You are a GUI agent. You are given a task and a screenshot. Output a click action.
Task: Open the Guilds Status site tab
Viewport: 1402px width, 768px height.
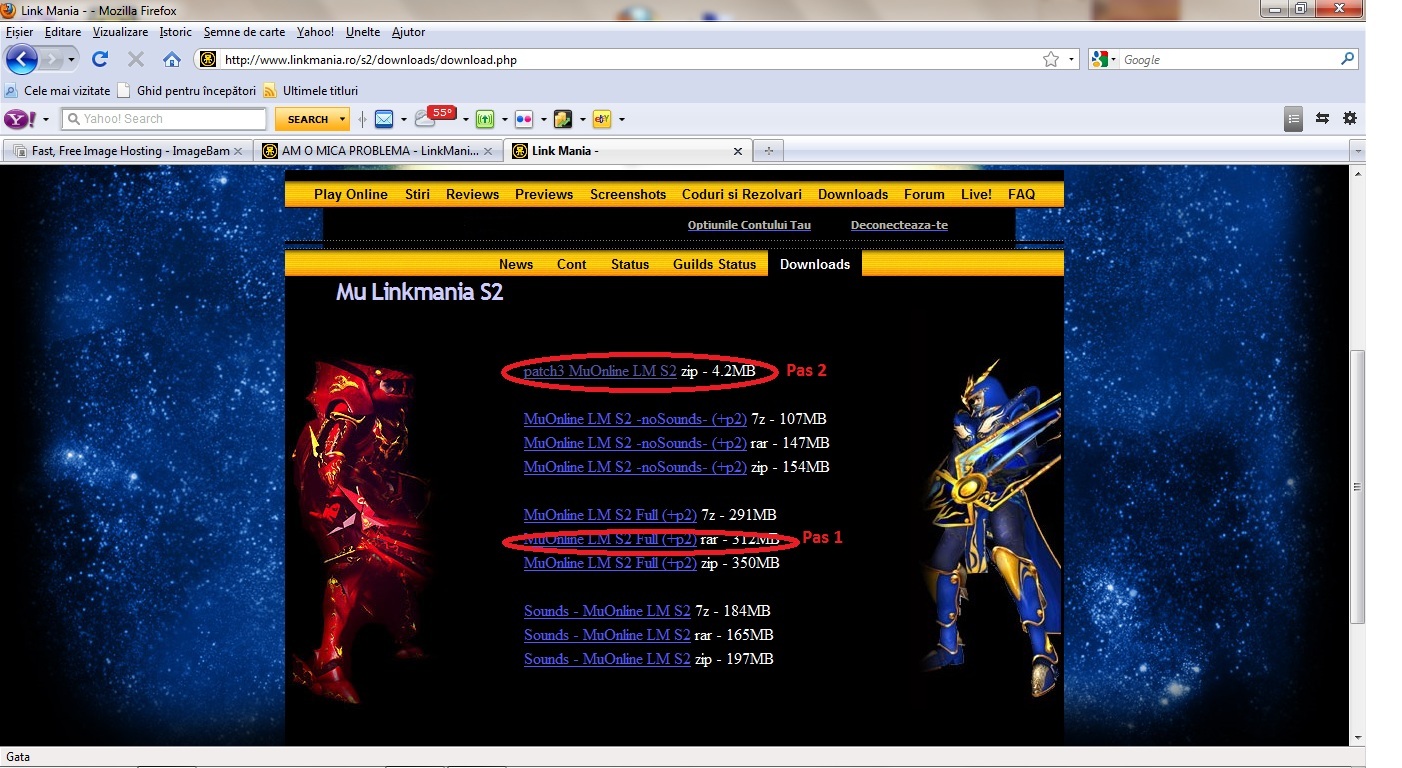tap(714, 264)
